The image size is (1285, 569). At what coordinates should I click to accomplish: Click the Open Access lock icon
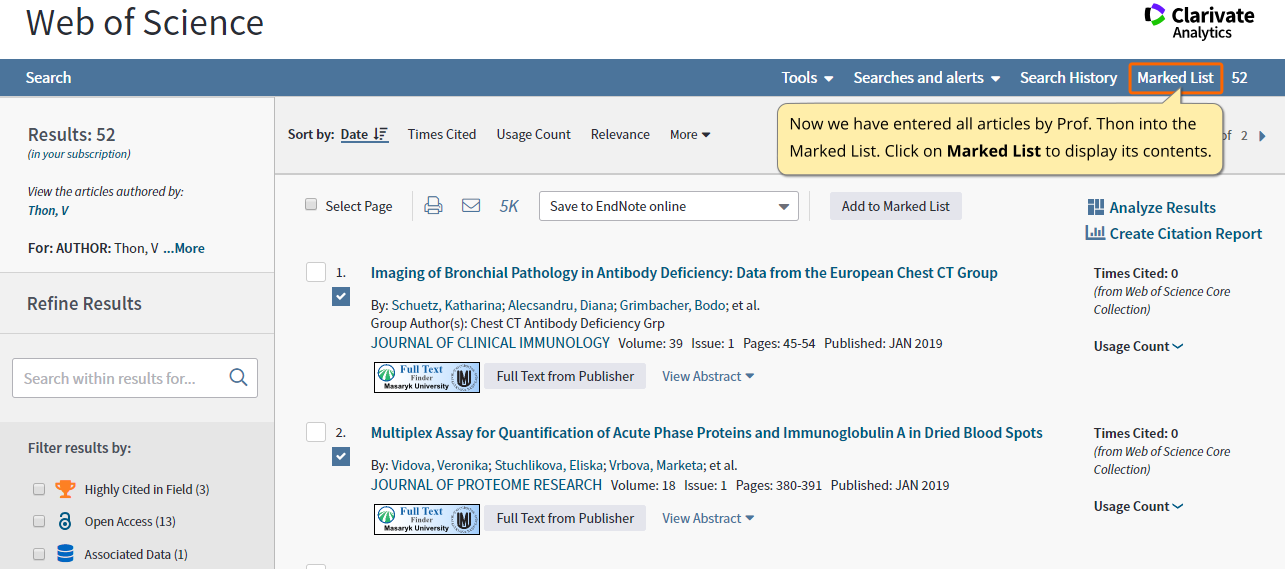65,521
